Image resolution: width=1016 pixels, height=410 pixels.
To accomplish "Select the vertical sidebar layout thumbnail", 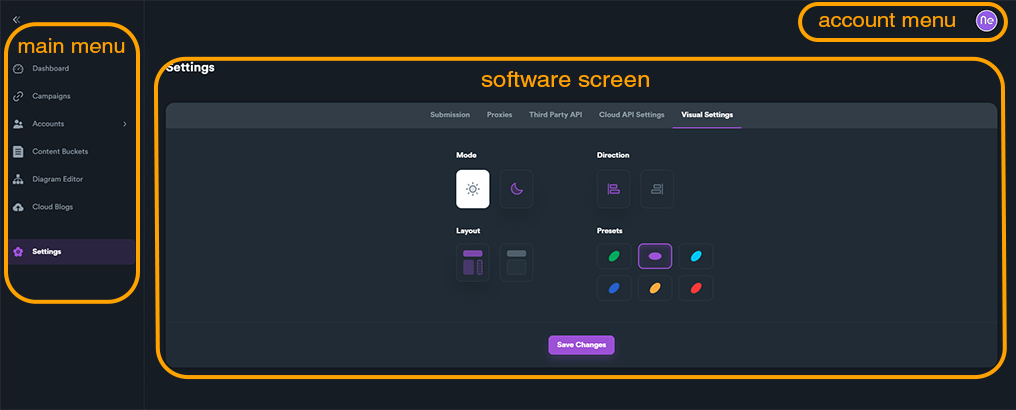I will click(473, 262).
